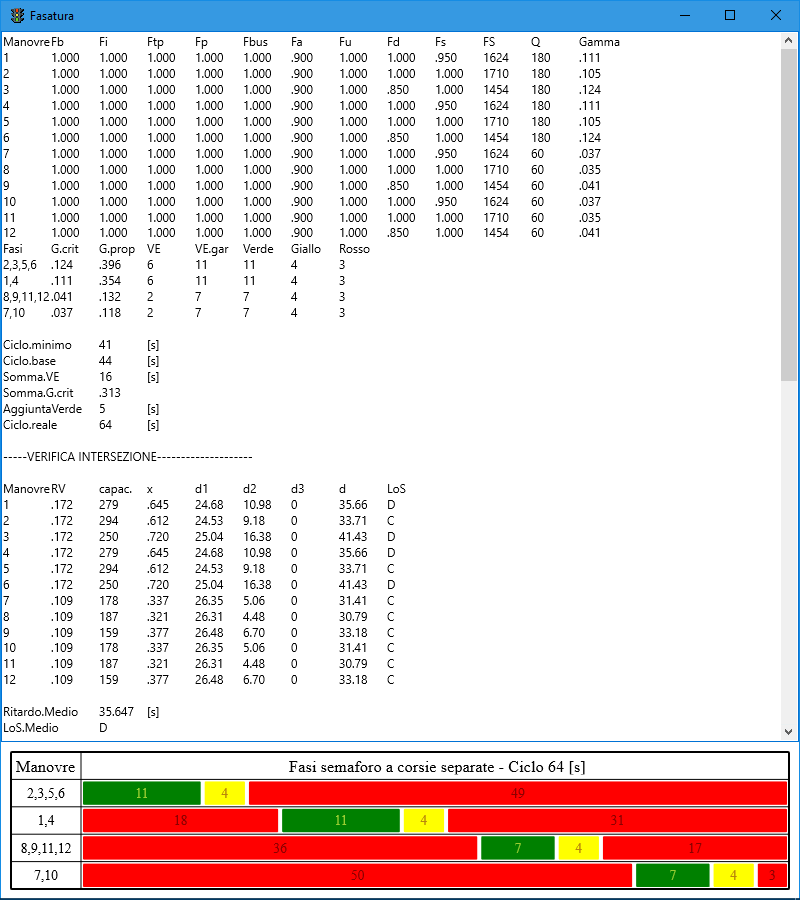Click the 'RV' column header
Image resolution: width=800 pixels, height=900 pixels.
(x=58, y=489)
